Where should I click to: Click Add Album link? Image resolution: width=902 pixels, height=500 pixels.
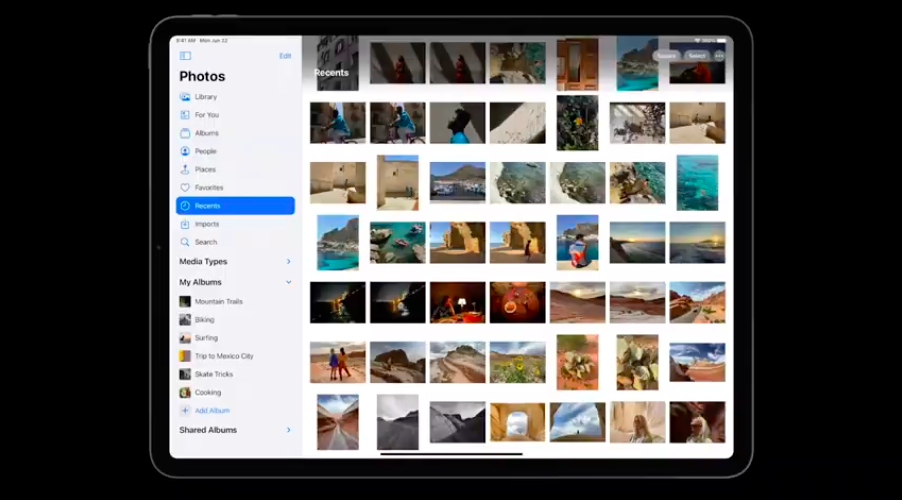pyautogui.click(x=211, y=411)
